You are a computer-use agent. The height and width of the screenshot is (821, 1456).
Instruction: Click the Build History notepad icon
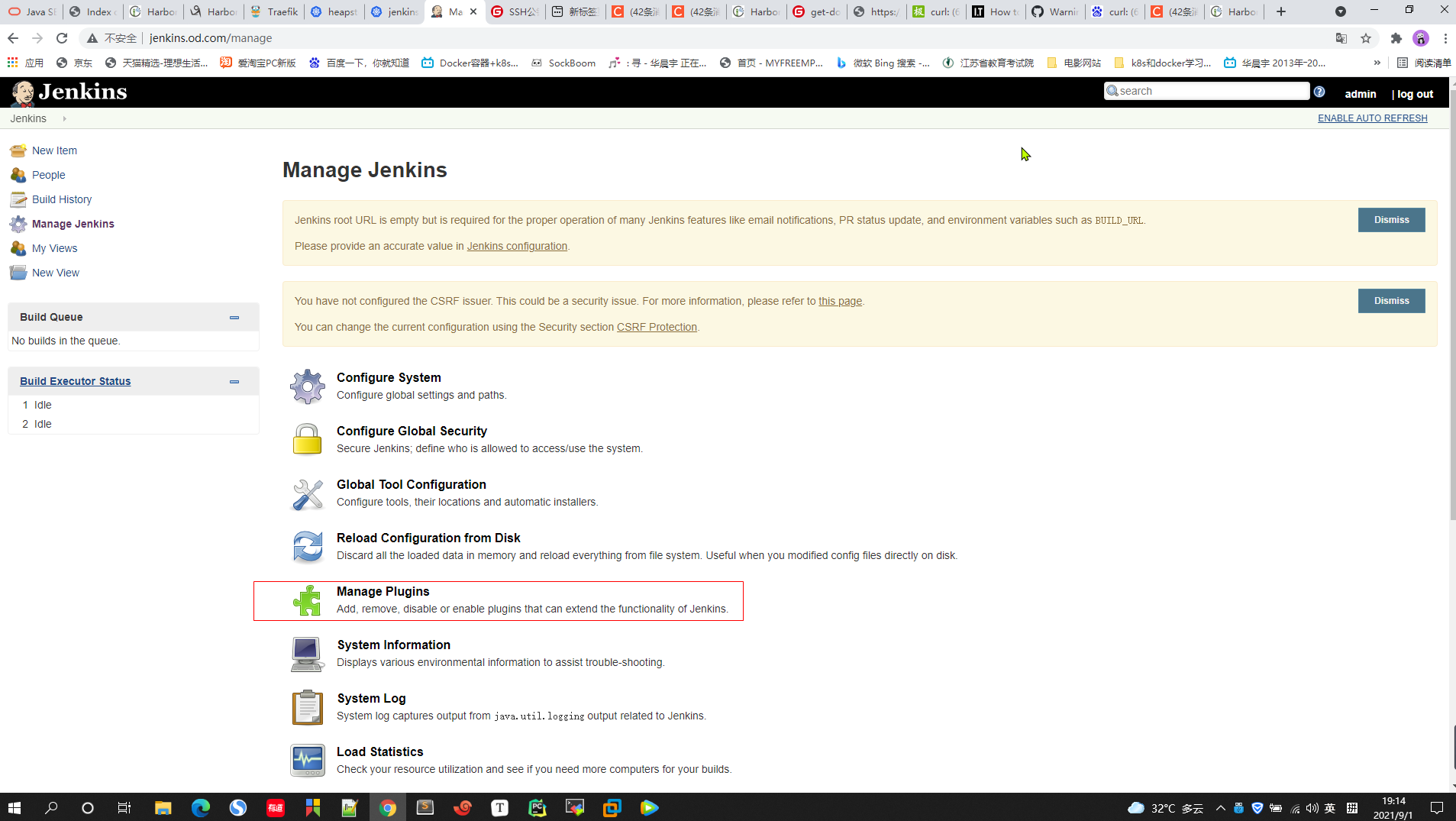tap(18, 199)
